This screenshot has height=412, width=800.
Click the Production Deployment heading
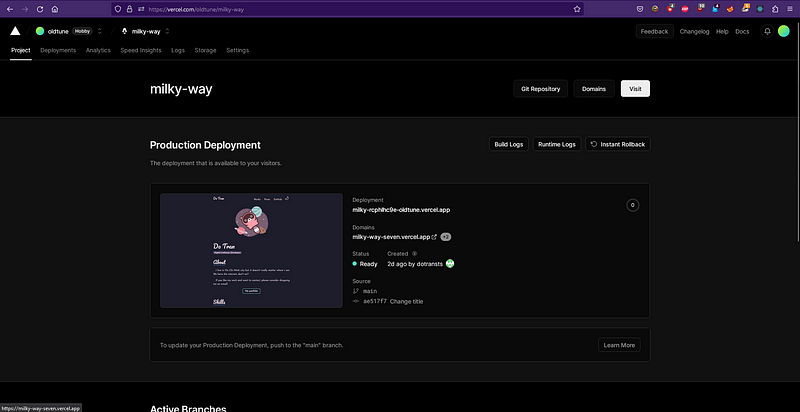[x=205, y=145]
